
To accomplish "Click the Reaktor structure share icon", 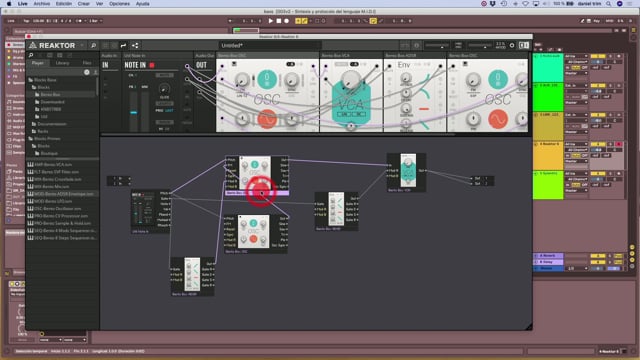I will click(135, 45).
